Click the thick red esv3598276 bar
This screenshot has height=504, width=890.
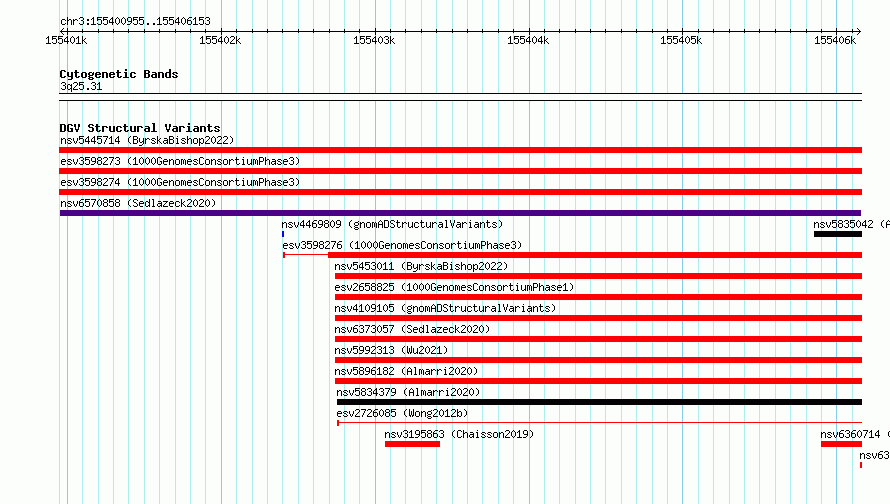point(595,255)
